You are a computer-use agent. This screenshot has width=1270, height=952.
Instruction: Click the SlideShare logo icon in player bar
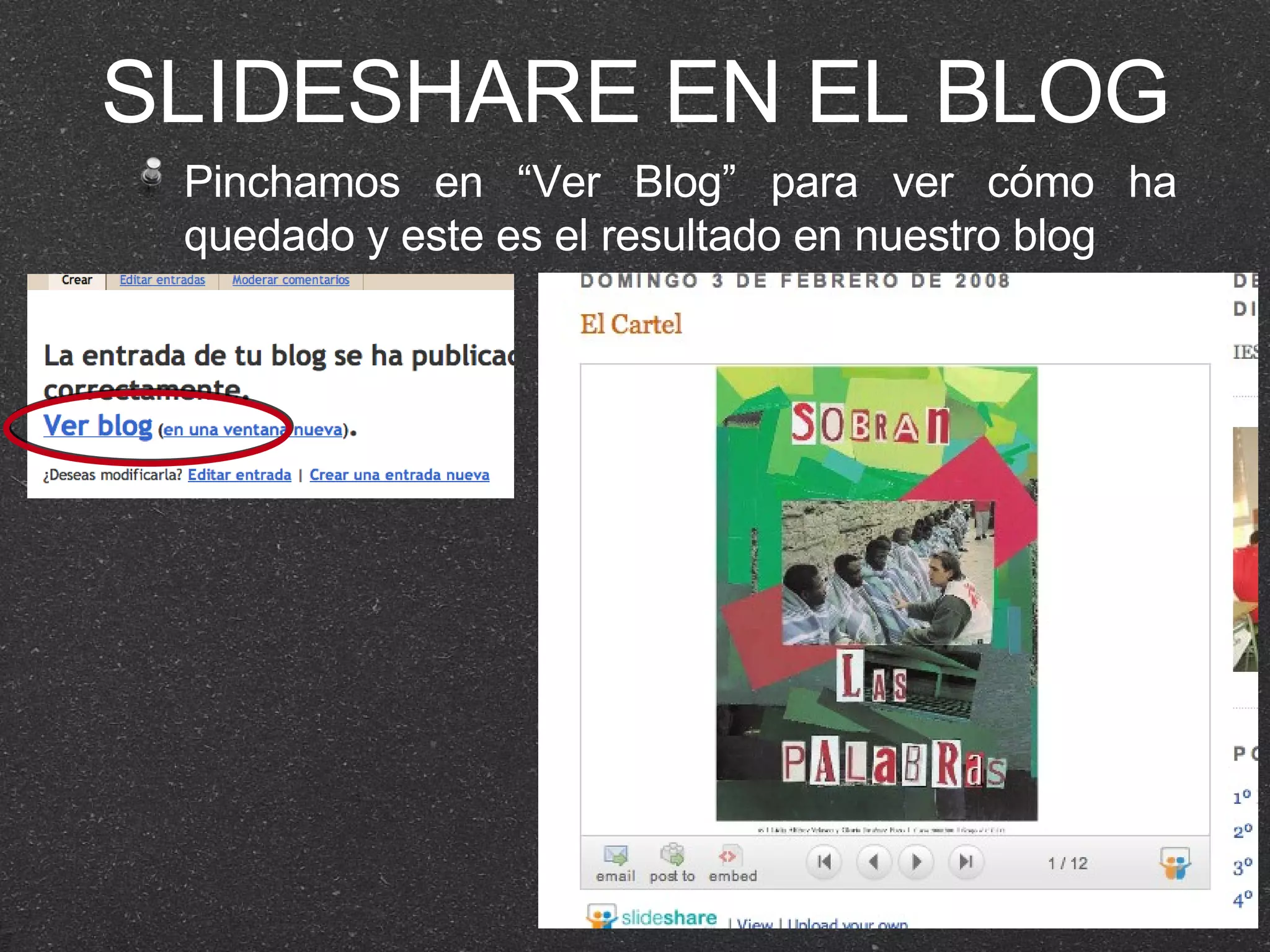tap(1175, 863)
